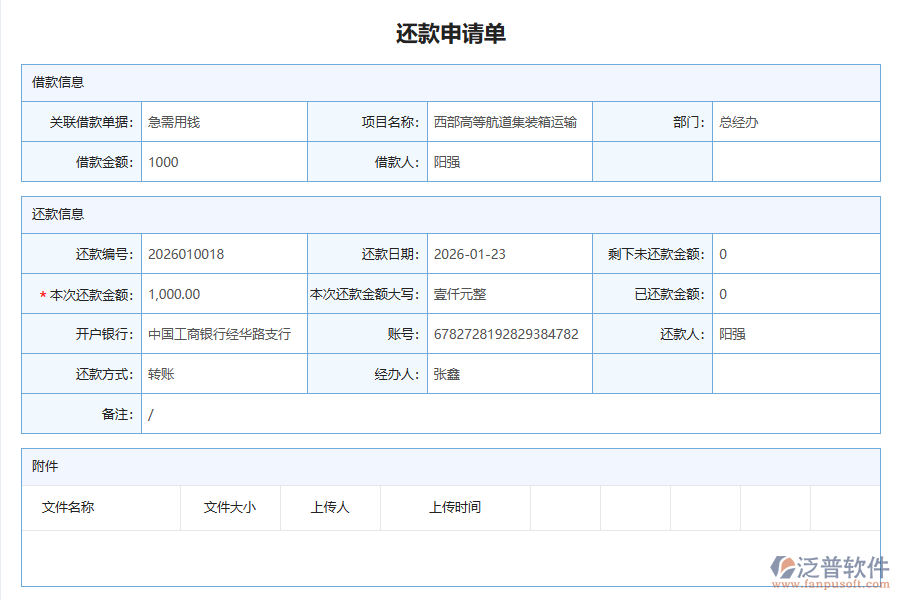Viewport: 900px width, 600px height.
Task: Click the 还款申请单 page title
Action: [450, 33]
